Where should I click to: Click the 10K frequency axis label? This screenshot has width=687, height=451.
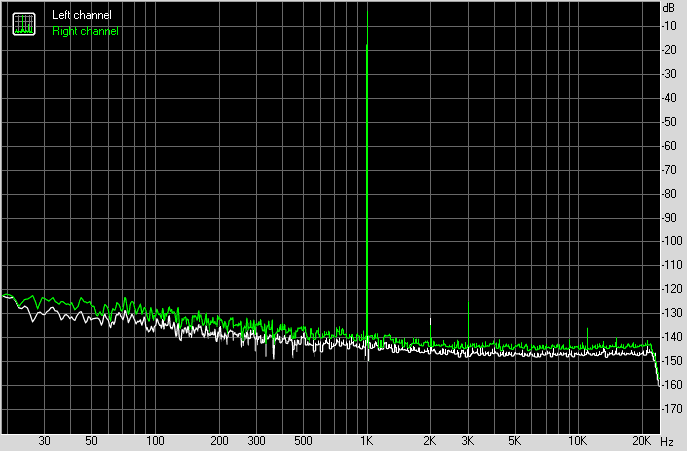pos(578,441)
